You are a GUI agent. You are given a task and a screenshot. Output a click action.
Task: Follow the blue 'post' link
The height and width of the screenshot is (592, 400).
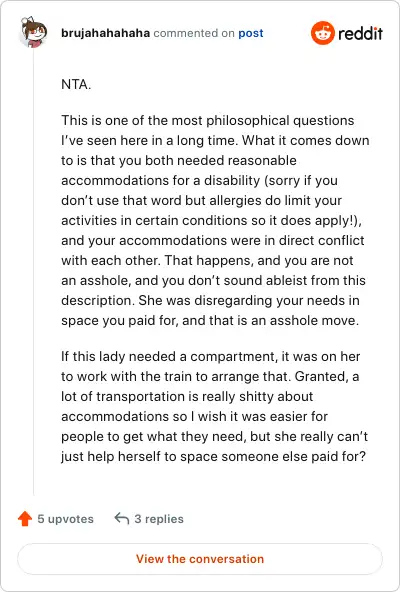pos(251,33)
